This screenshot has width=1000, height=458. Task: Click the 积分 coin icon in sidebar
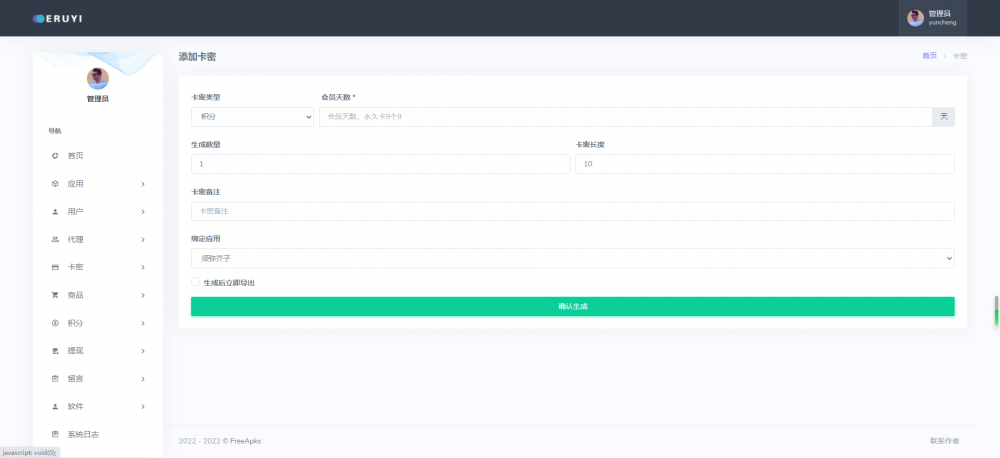55,324
